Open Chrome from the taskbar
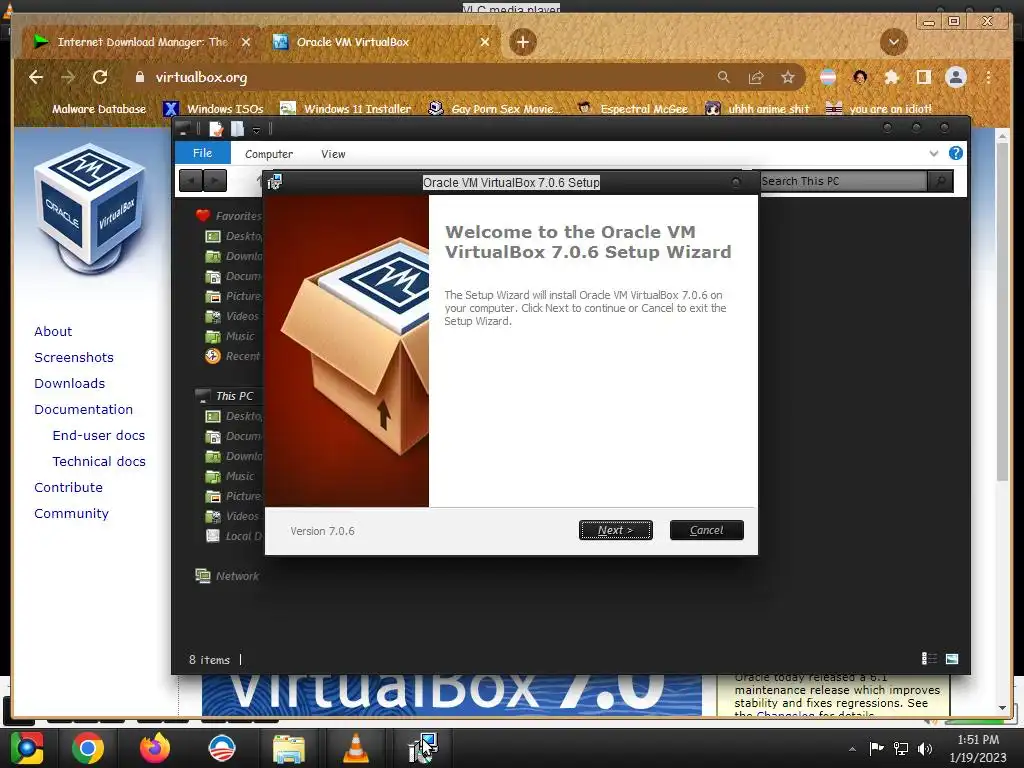 [x=87, y=748]
